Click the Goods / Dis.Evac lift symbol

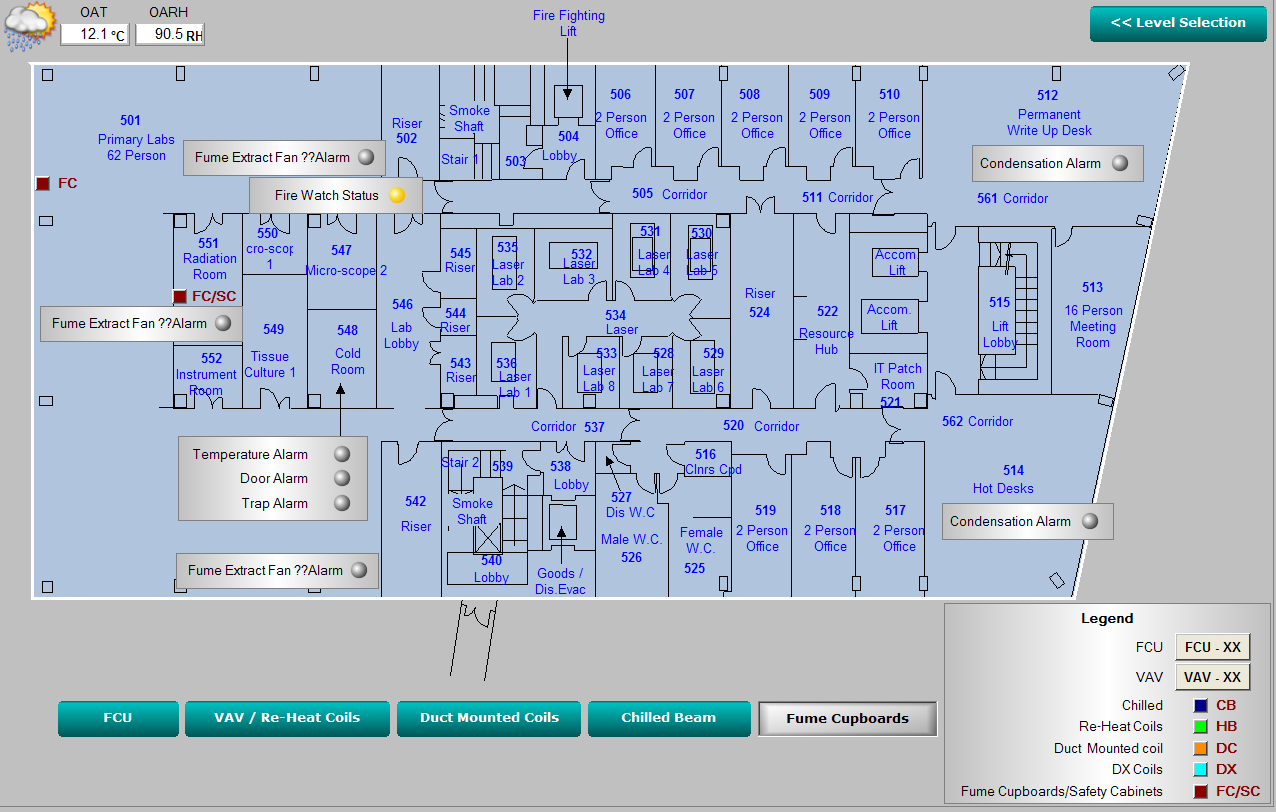563,521
